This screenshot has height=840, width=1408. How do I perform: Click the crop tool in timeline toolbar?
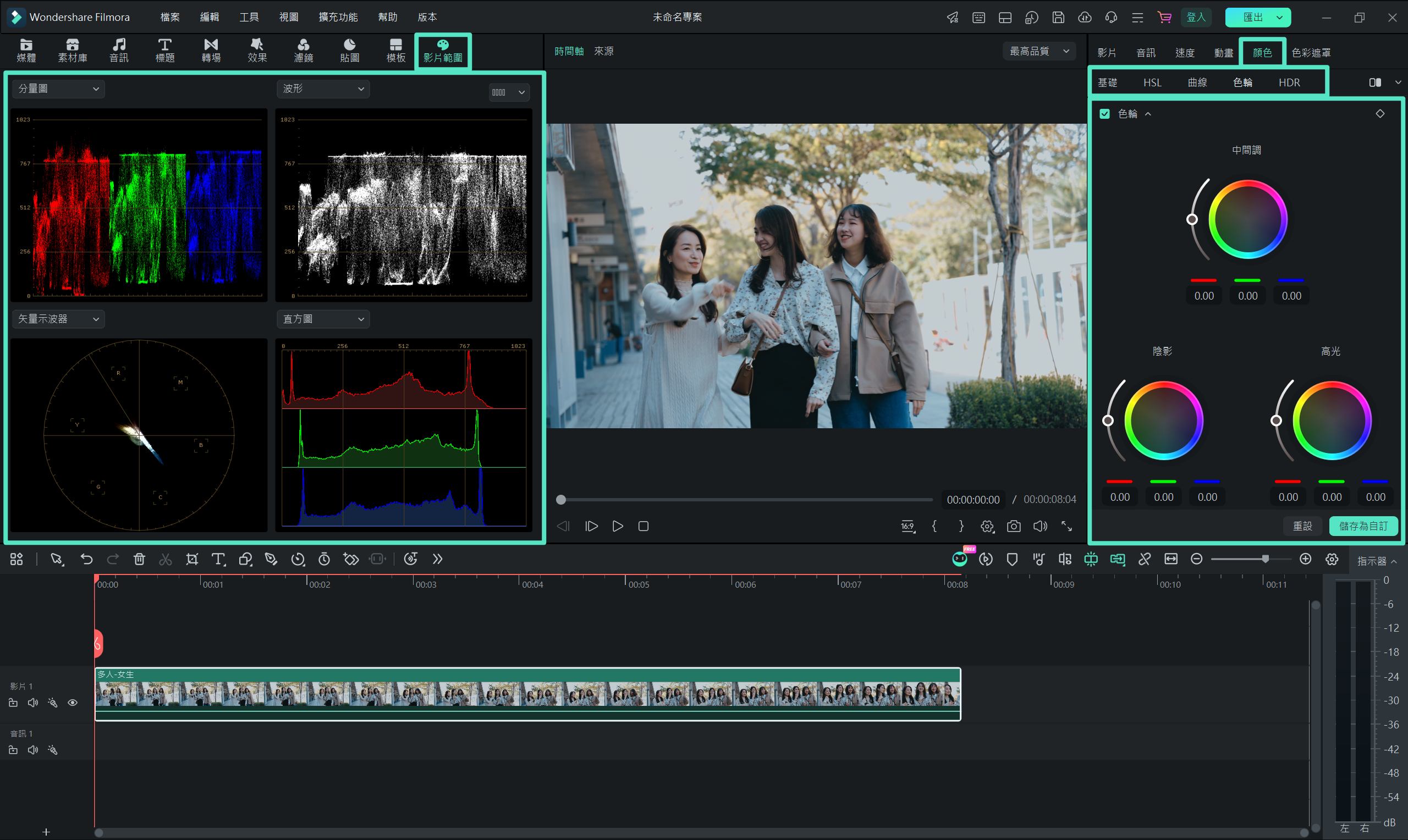click(192, 559)
